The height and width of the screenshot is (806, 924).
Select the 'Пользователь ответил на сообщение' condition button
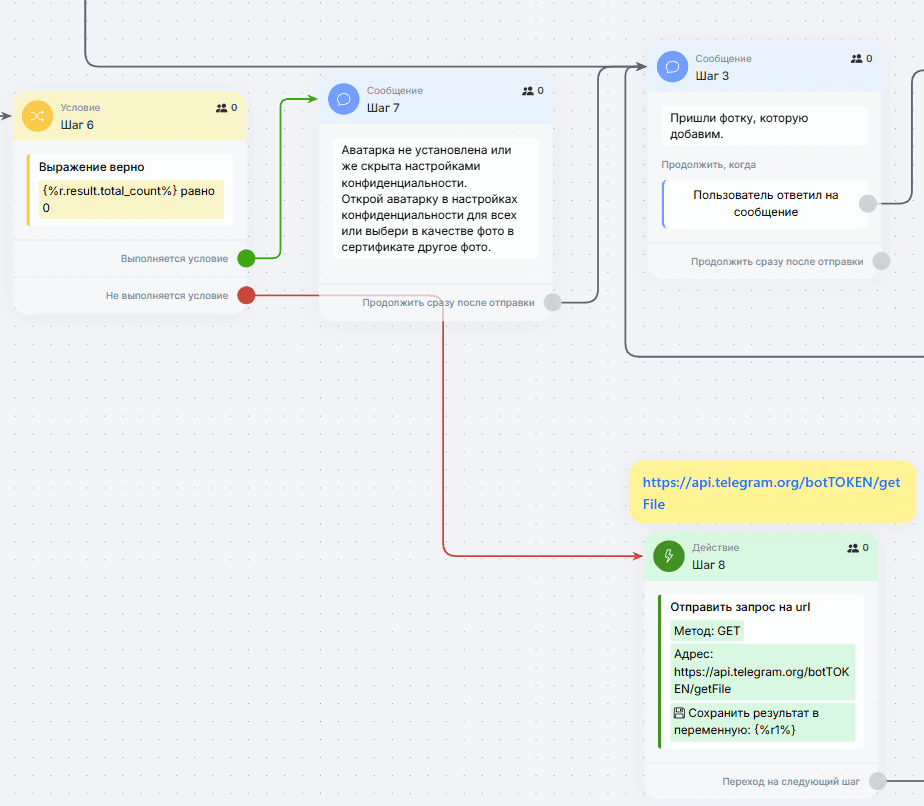tap(765, 204)
